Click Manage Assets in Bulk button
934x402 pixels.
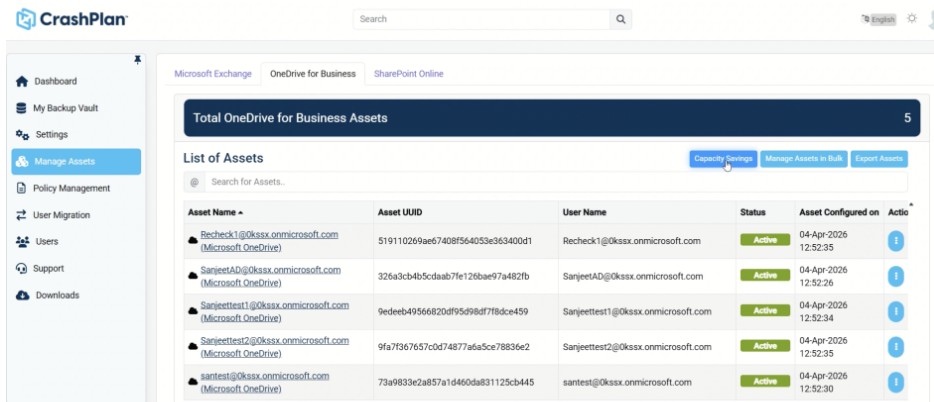804,159
